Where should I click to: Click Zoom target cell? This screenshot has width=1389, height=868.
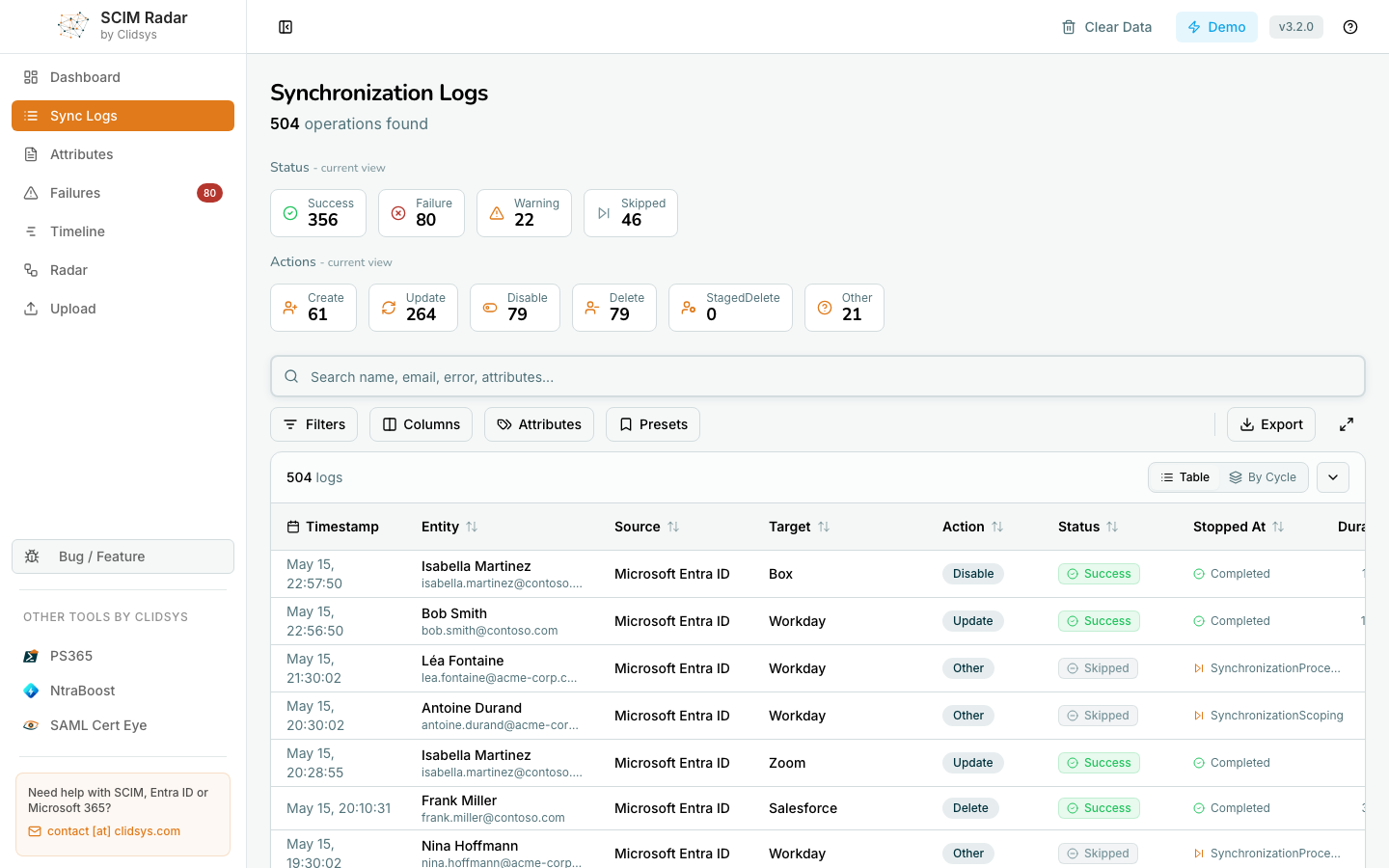coord(787,763)
